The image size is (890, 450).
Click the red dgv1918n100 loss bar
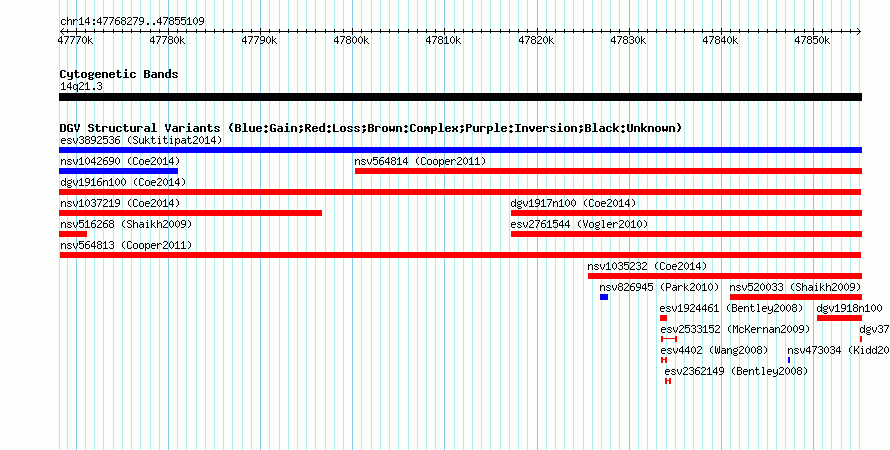(x=839, y=318)
